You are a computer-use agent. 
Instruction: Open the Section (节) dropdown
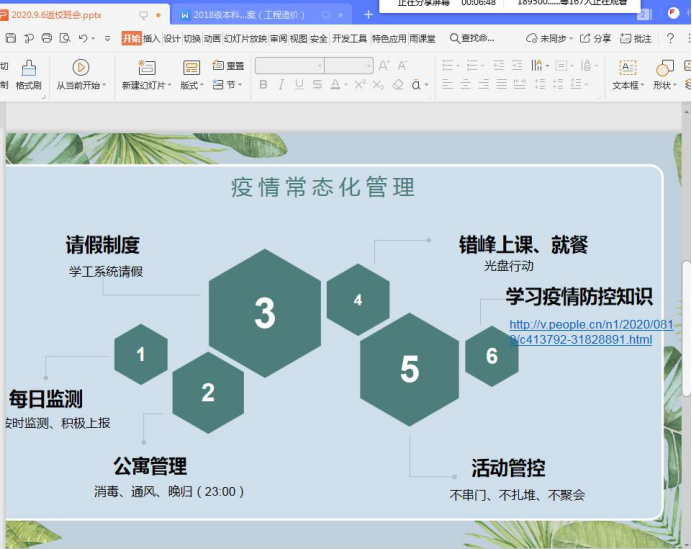click(229, 85)
